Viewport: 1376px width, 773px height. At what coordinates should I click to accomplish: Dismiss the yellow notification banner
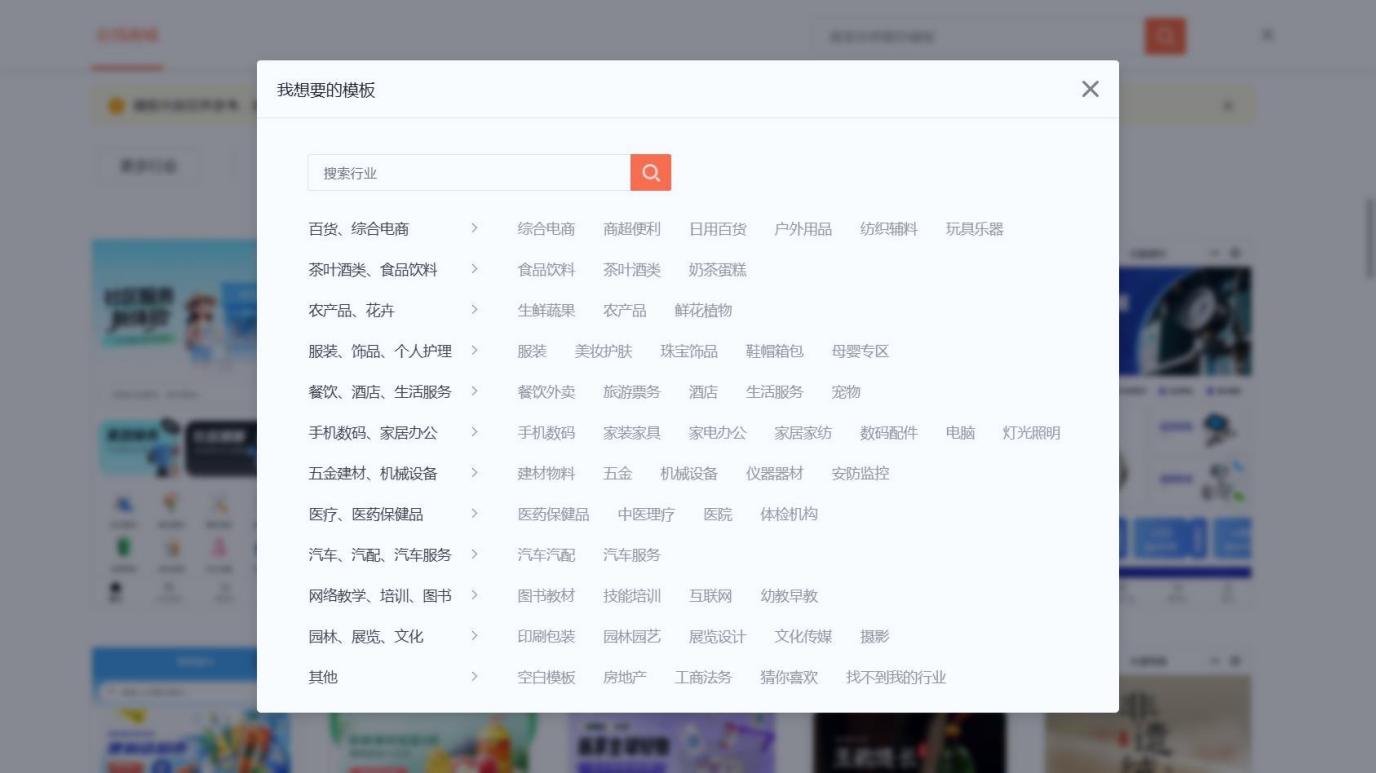(x=1229, y=107)
